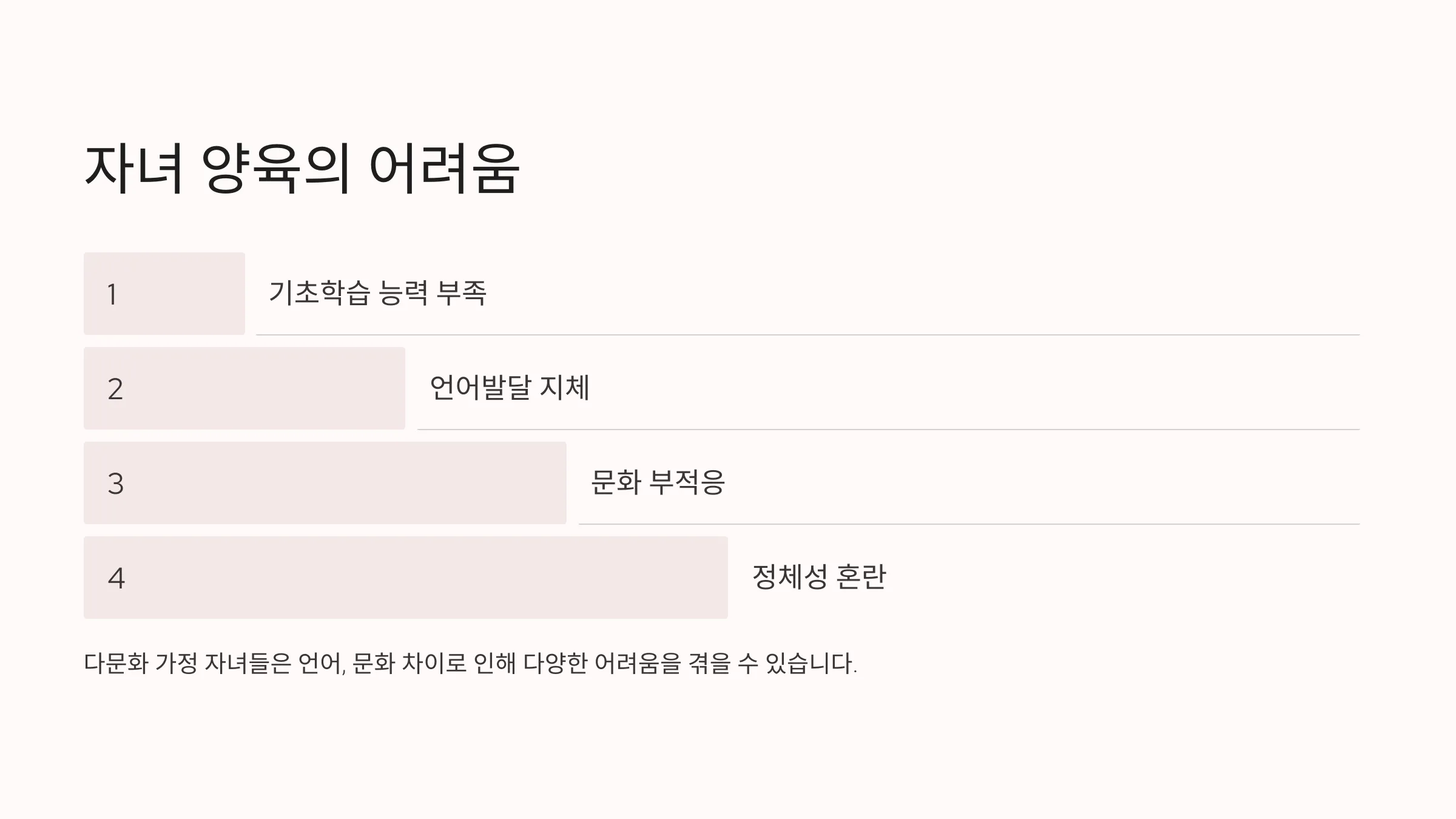Click the text 정체성 혼란
This screenshot has height=819, width=1456.
pos(819,577)
